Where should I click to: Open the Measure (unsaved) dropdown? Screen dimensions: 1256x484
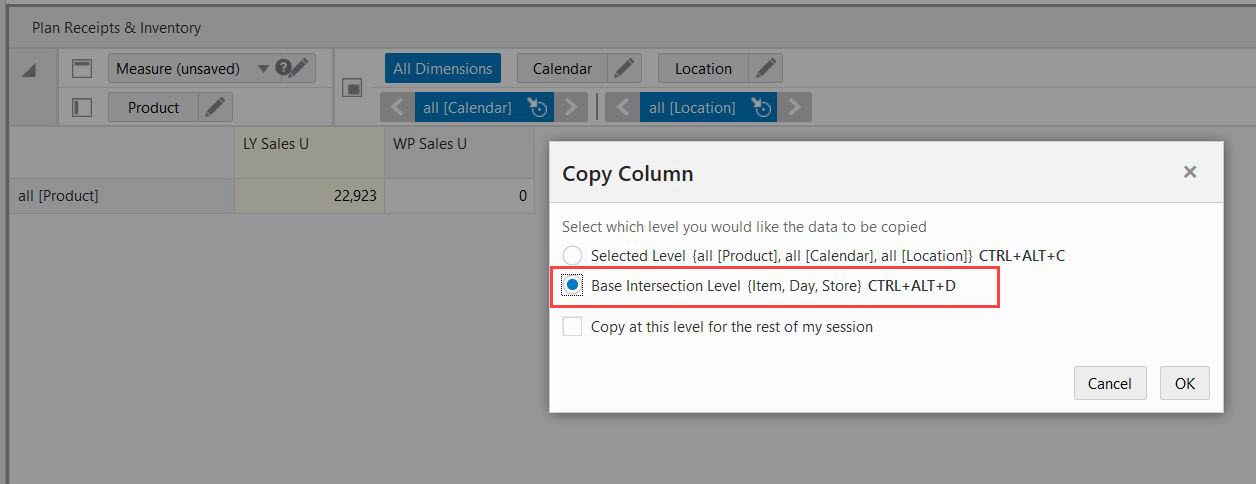[264, 68]
